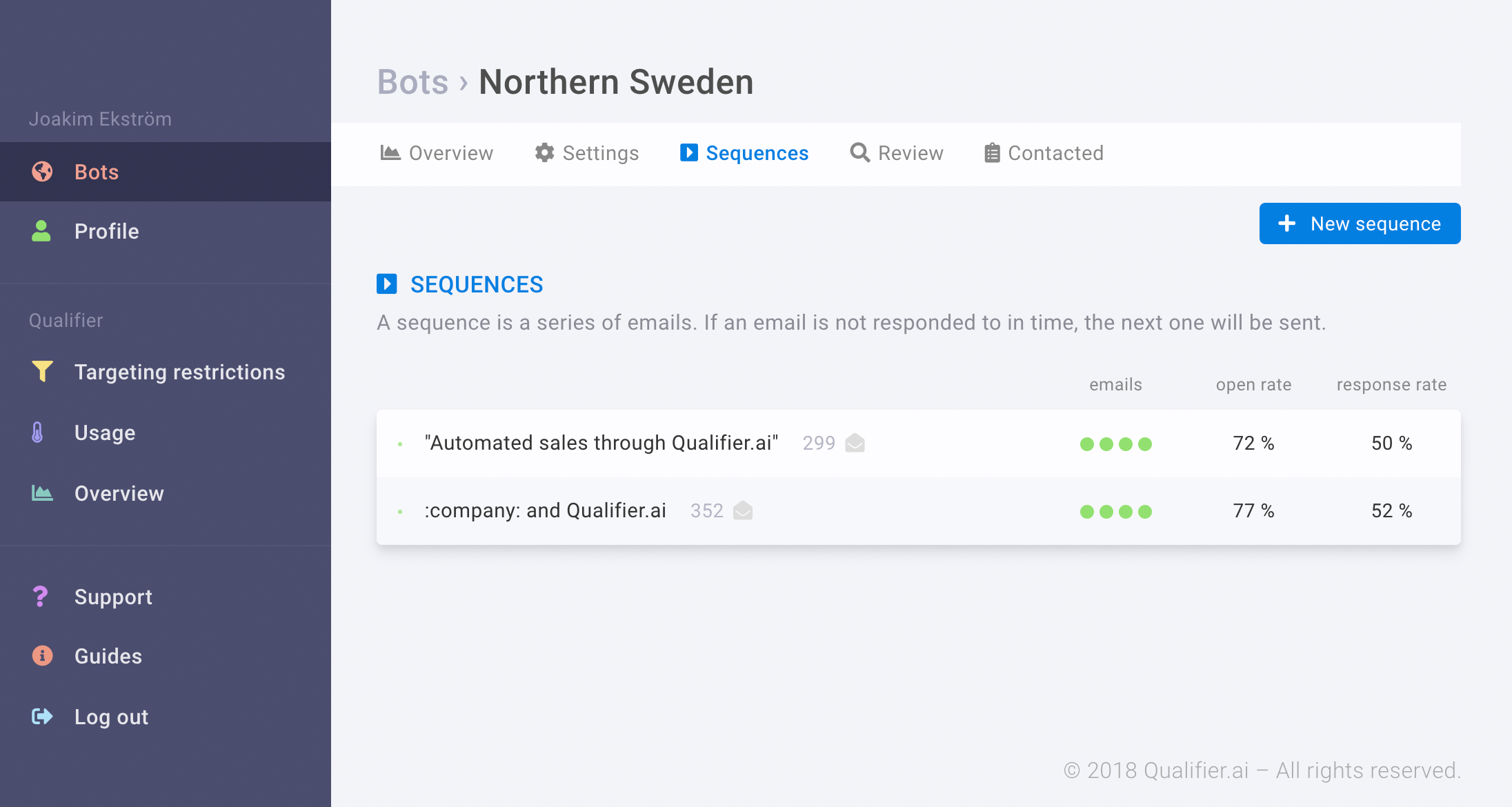This screenshot has height=807, width=1512.
Task: Open "Automated sales through Qualifier.ai" sequence
Action: coord(601,443)
